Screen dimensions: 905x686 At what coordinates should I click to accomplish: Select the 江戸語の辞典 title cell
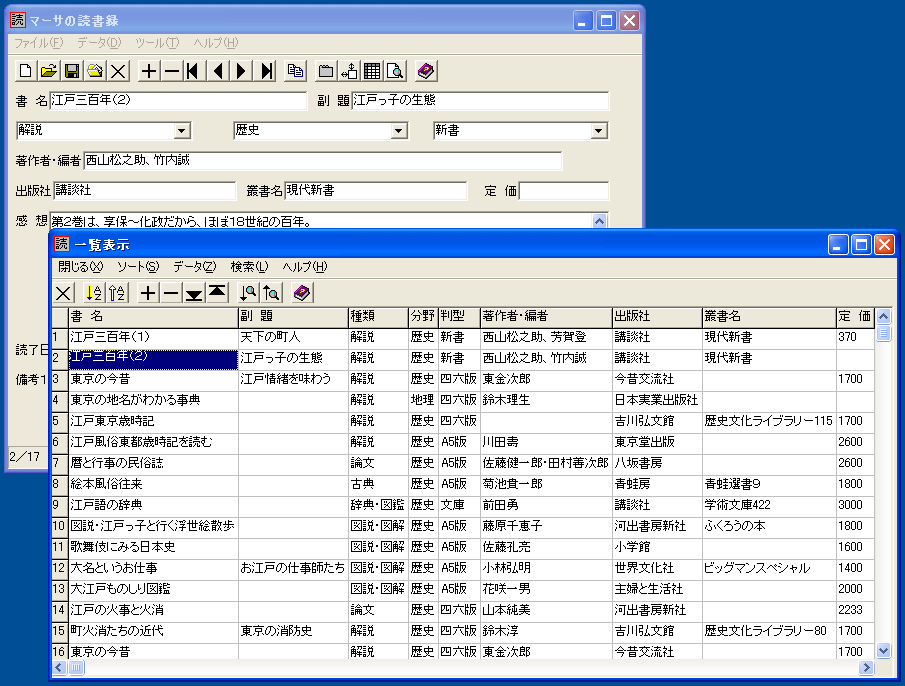153,505
